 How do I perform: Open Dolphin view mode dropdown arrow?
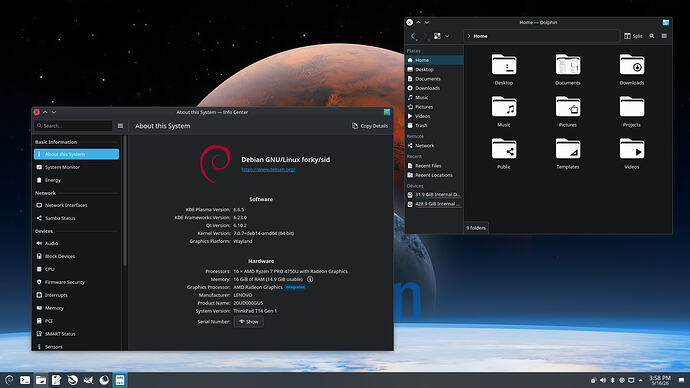(x=447, y=36)
